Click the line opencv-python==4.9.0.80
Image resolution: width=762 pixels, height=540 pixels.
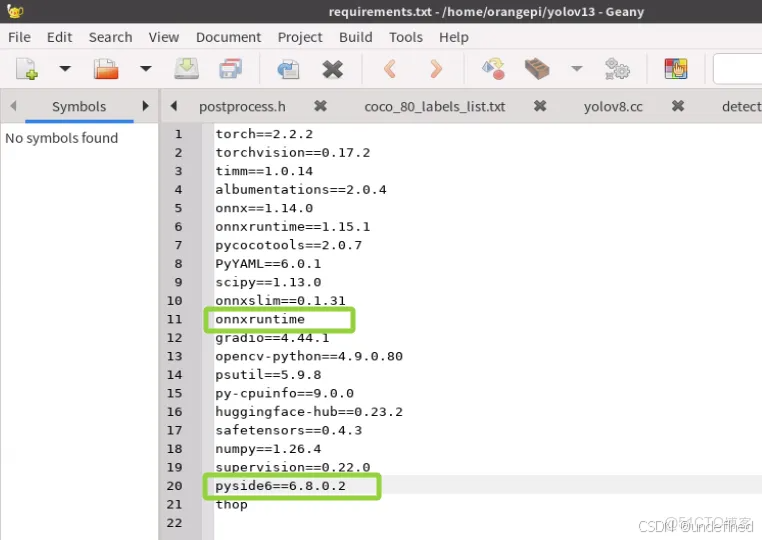309,356
